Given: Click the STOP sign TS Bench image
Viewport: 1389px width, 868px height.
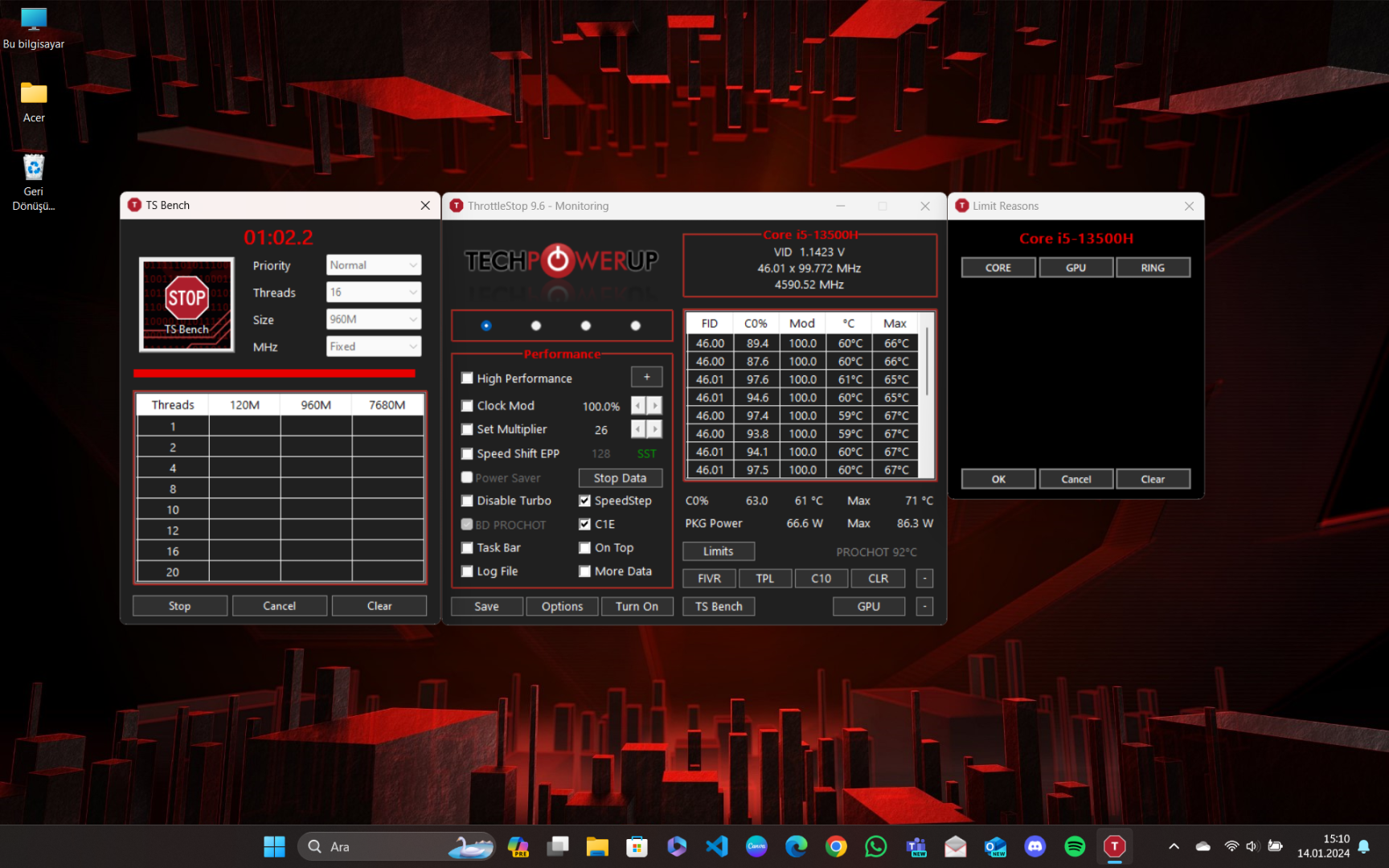Looking at the screenshot, I should 186,305.
